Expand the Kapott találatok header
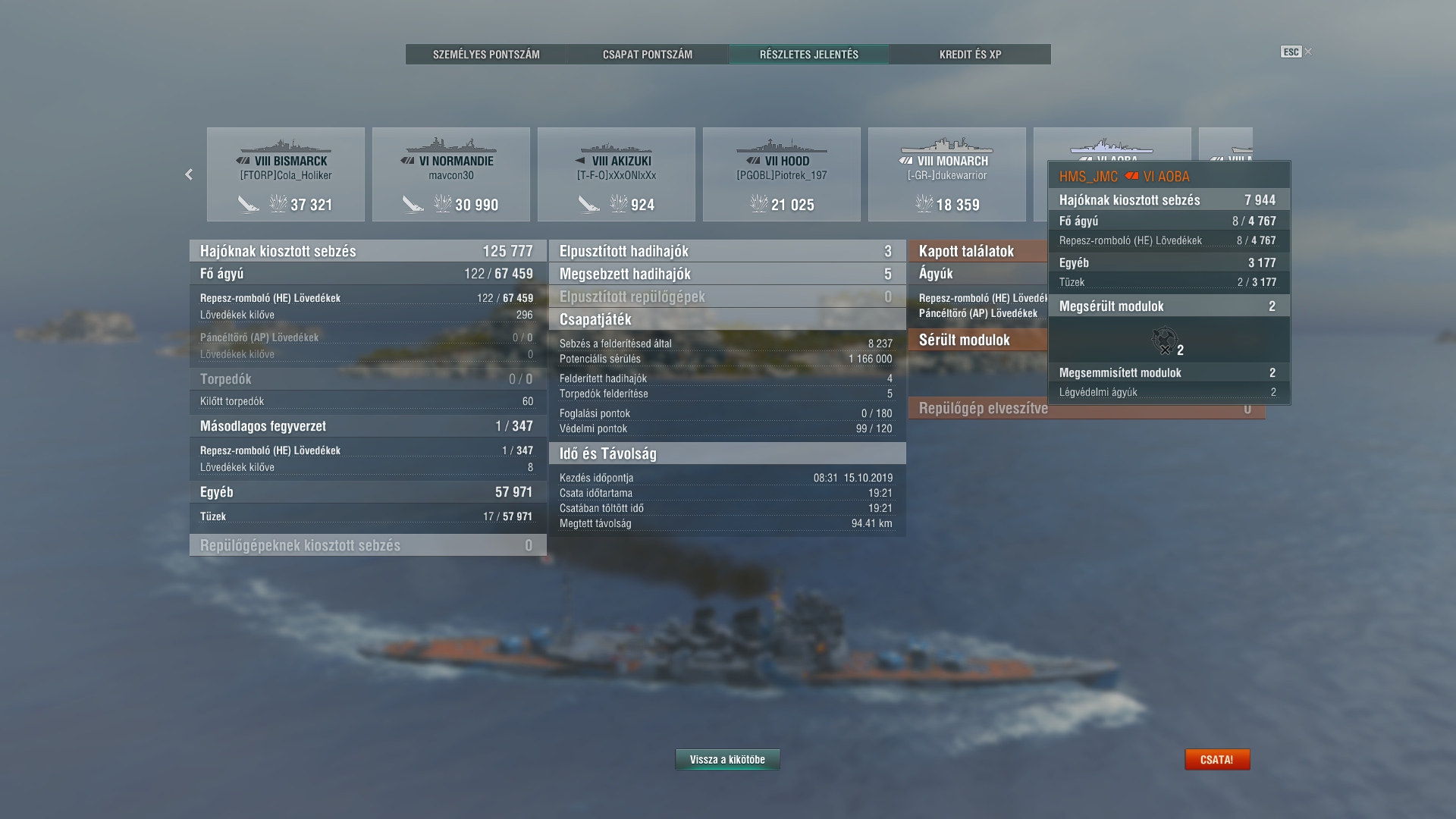Viewport: 1456px width, 819px height. point(978,251)
